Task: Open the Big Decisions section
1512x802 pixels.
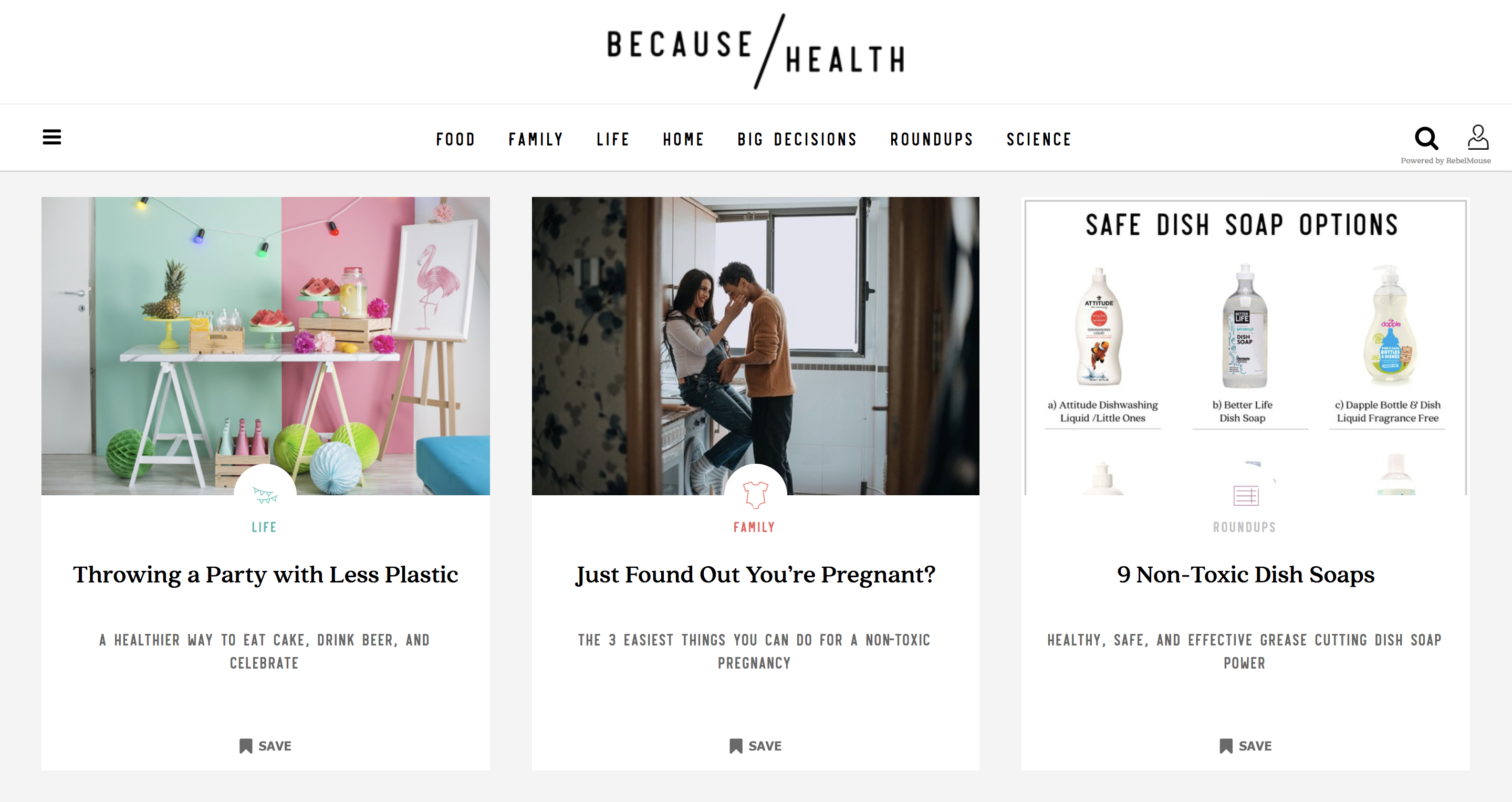Action: tap(797, 139)
